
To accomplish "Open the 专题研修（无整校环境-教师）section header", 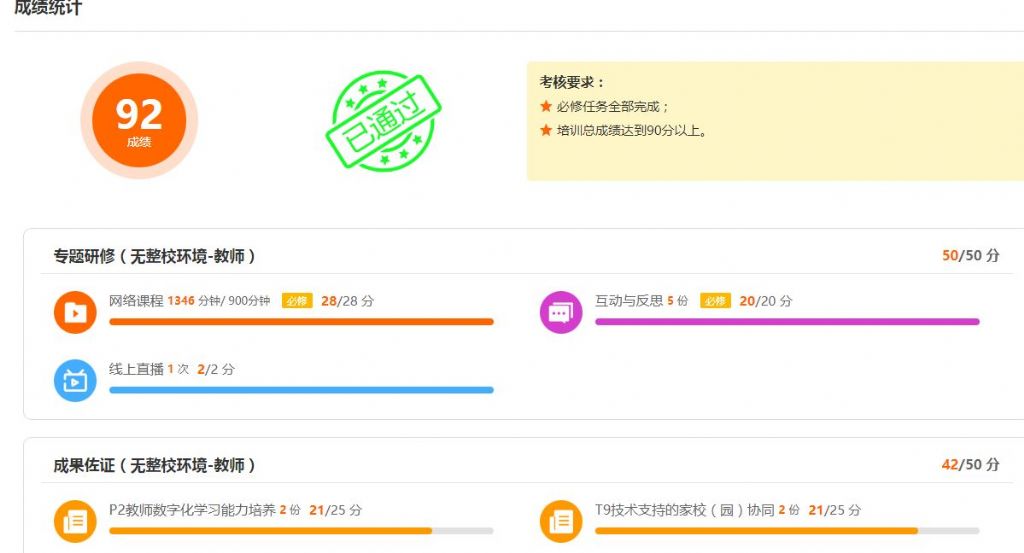I will click(154, 256).
